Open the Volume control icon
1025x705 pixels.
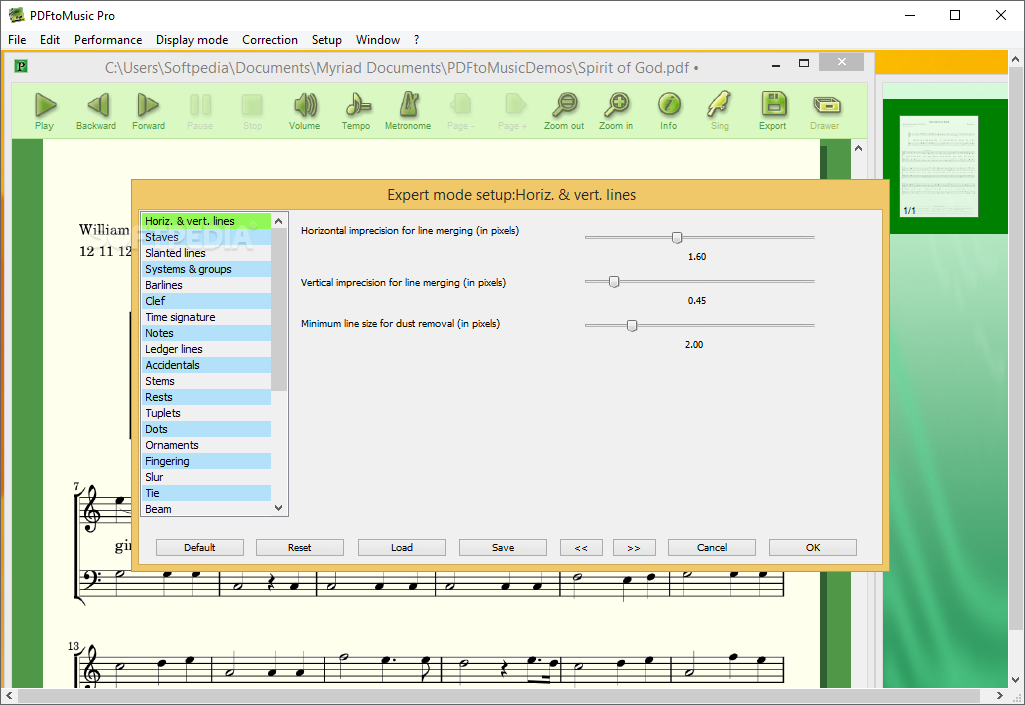coord(305,105)
